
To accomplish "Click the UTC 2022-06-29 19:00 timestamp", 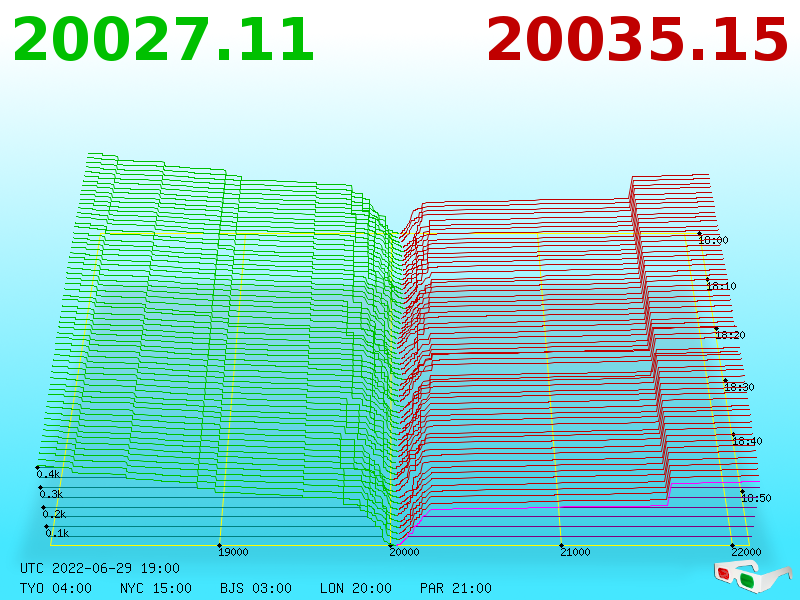I will click(100, 568).
